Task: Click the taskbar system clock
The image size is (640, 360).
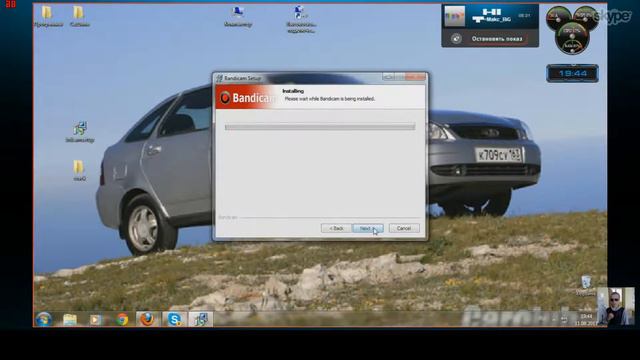Action: tap(586, 320)
